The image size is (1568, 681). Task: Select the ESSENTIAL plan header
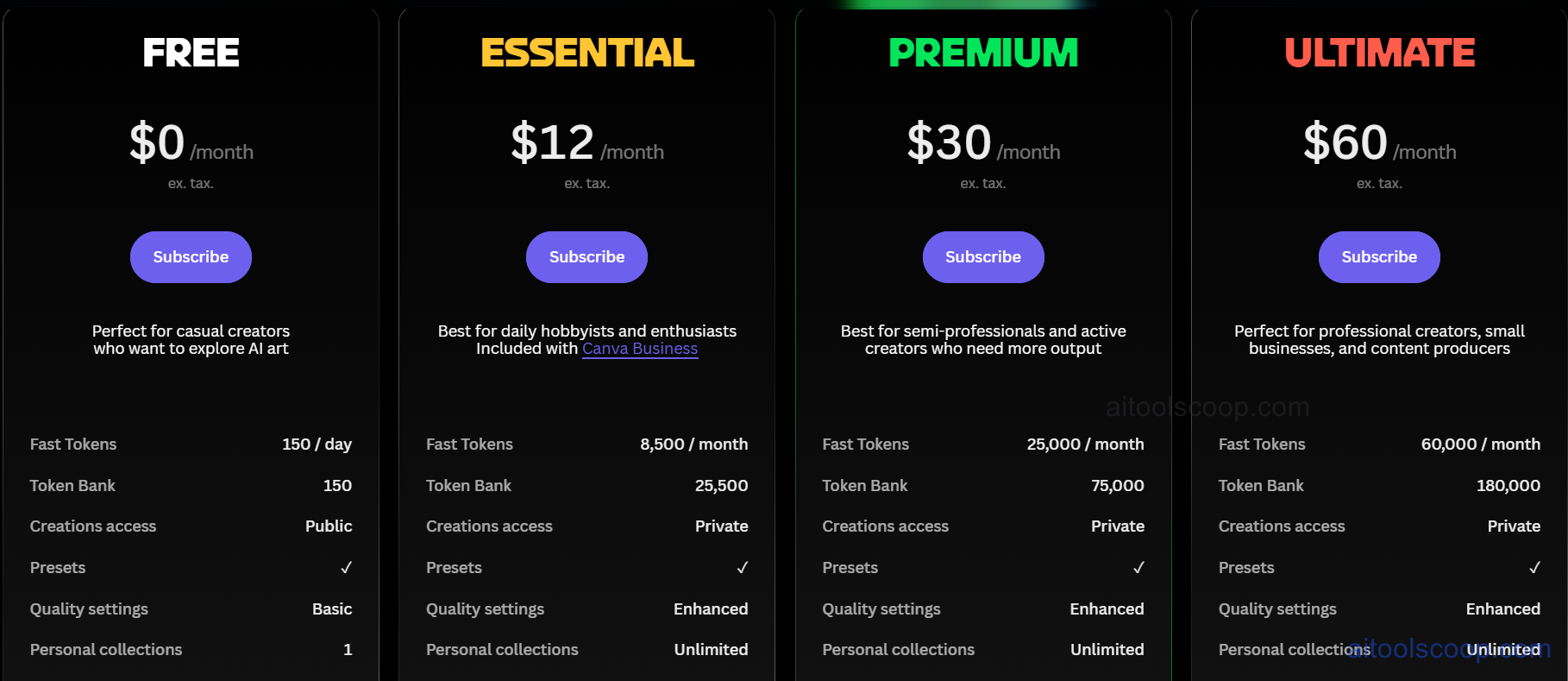click(x=586, y=53)
